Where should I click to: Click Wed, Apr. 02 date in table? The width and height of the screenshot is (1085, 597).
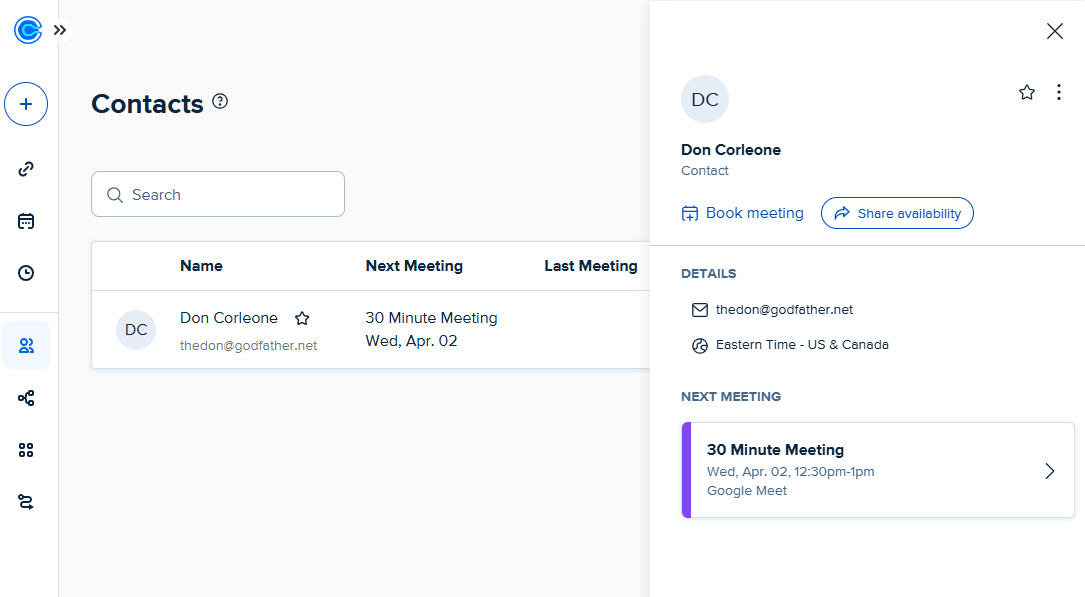[411, 341]
